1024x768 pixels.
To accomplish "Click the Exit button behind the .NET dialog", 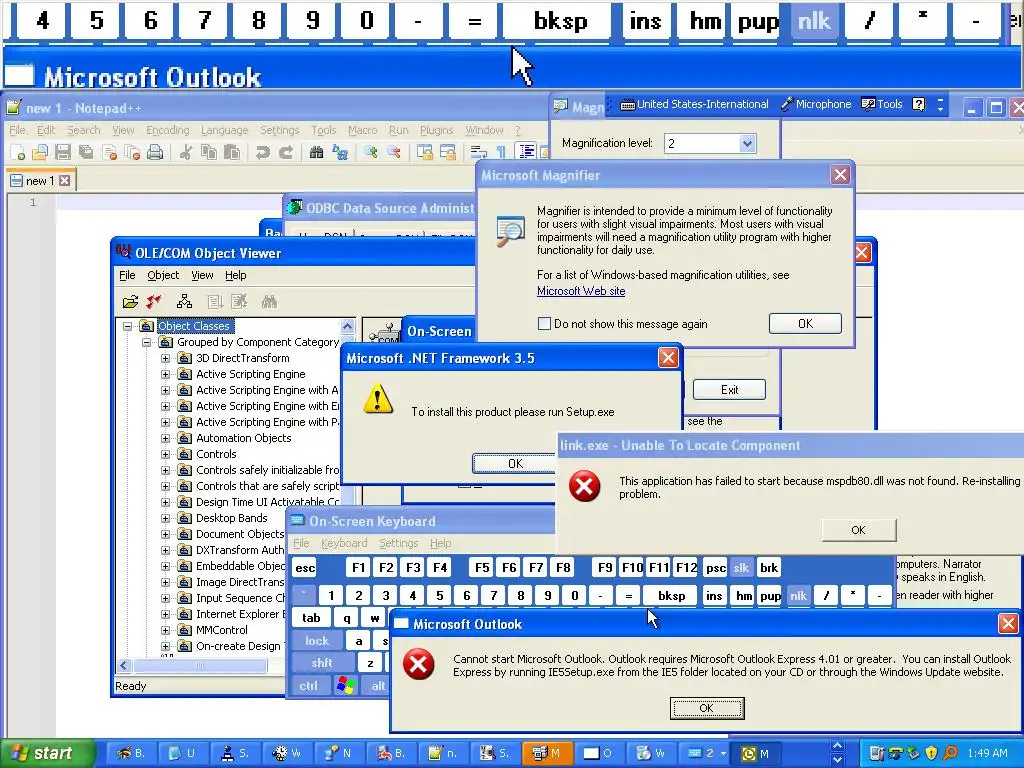I will [x=729, y=390].
